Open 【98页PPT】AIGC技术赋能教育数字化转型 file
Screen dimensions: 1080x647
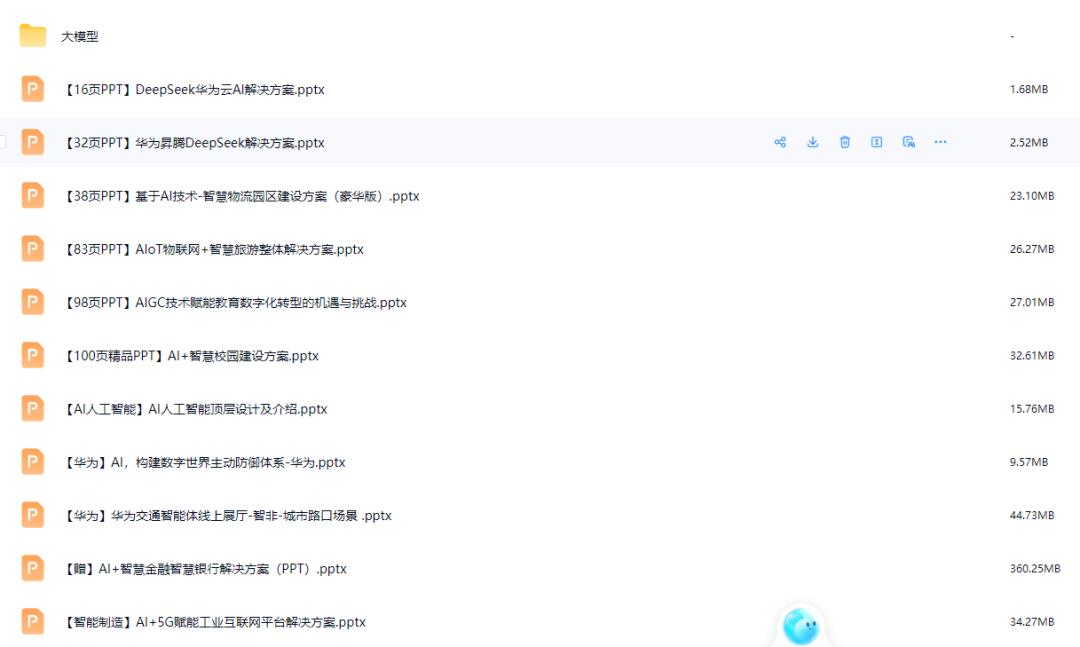click(235, 302)
